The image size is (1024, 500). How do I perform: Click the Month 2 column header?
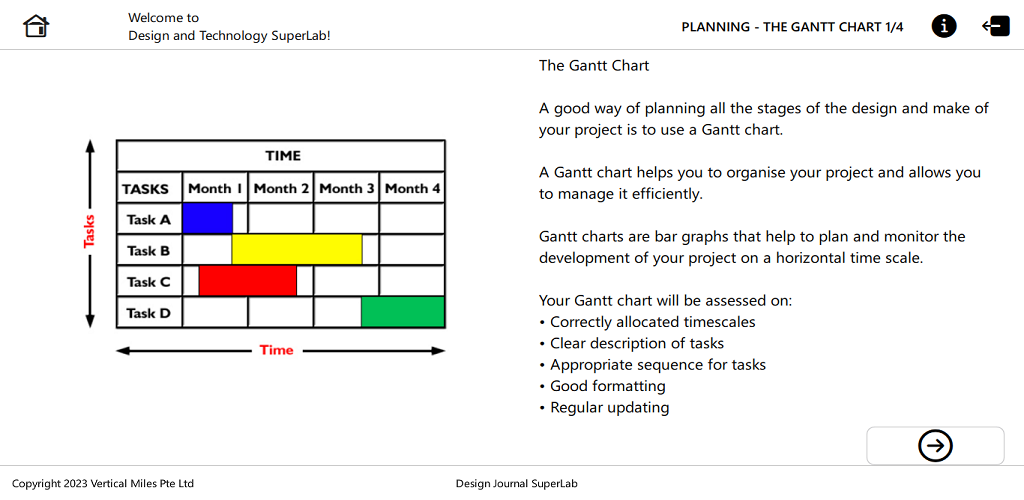(281, 188)
